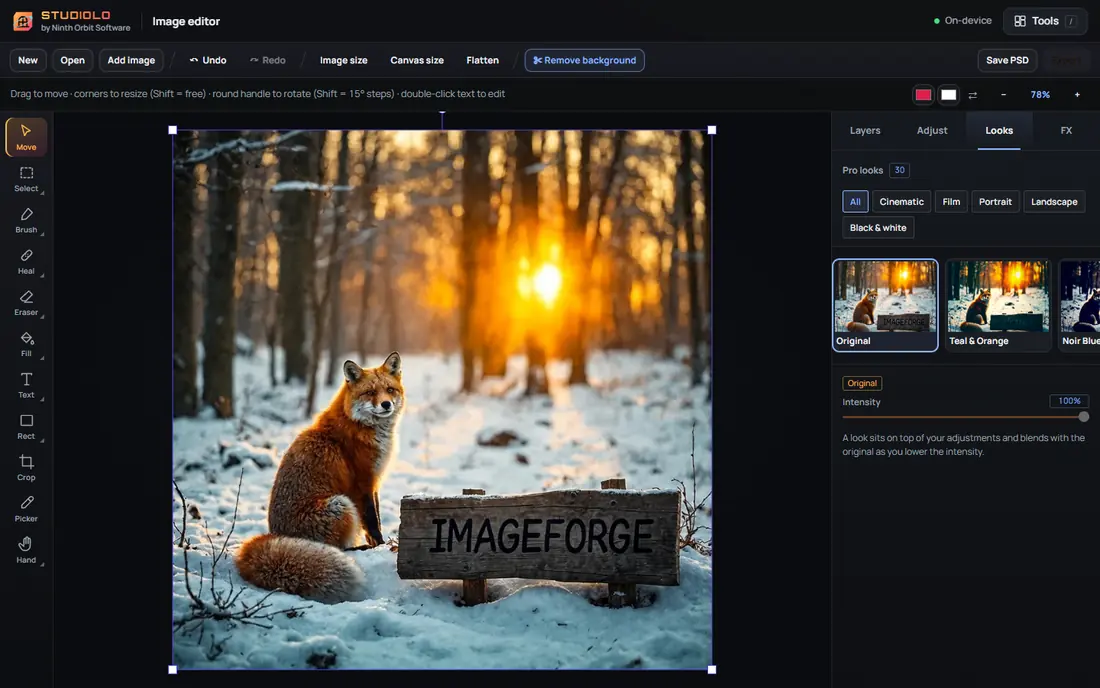Zoom in with the plus button
Image resolution: width=1100 pixels, height=688 pixels.
[x=1077, y=95]
